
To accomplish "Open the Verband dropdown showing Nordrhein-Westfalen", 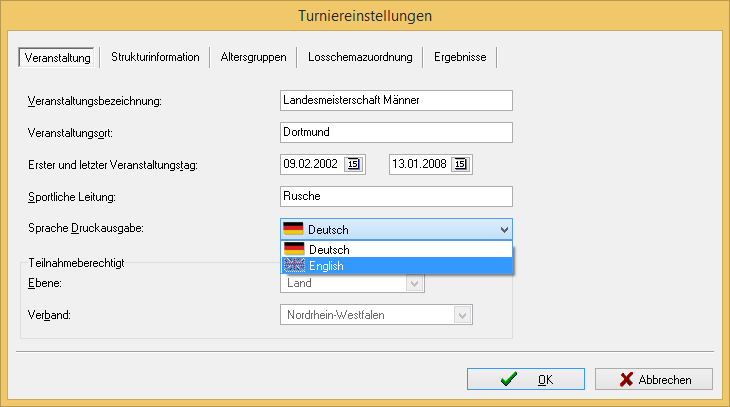I will 461,315.
